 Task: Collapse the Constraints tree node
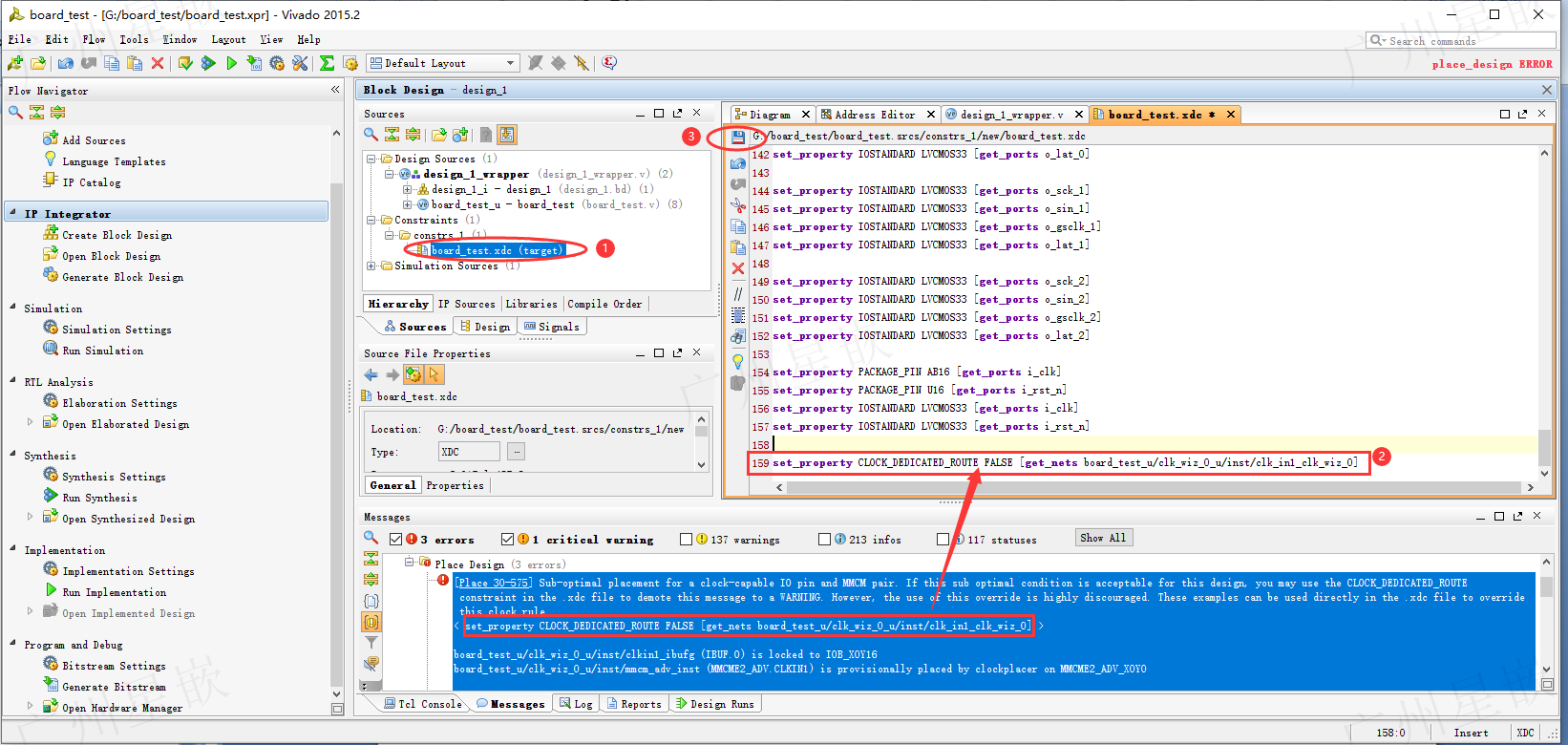[371, 220]
